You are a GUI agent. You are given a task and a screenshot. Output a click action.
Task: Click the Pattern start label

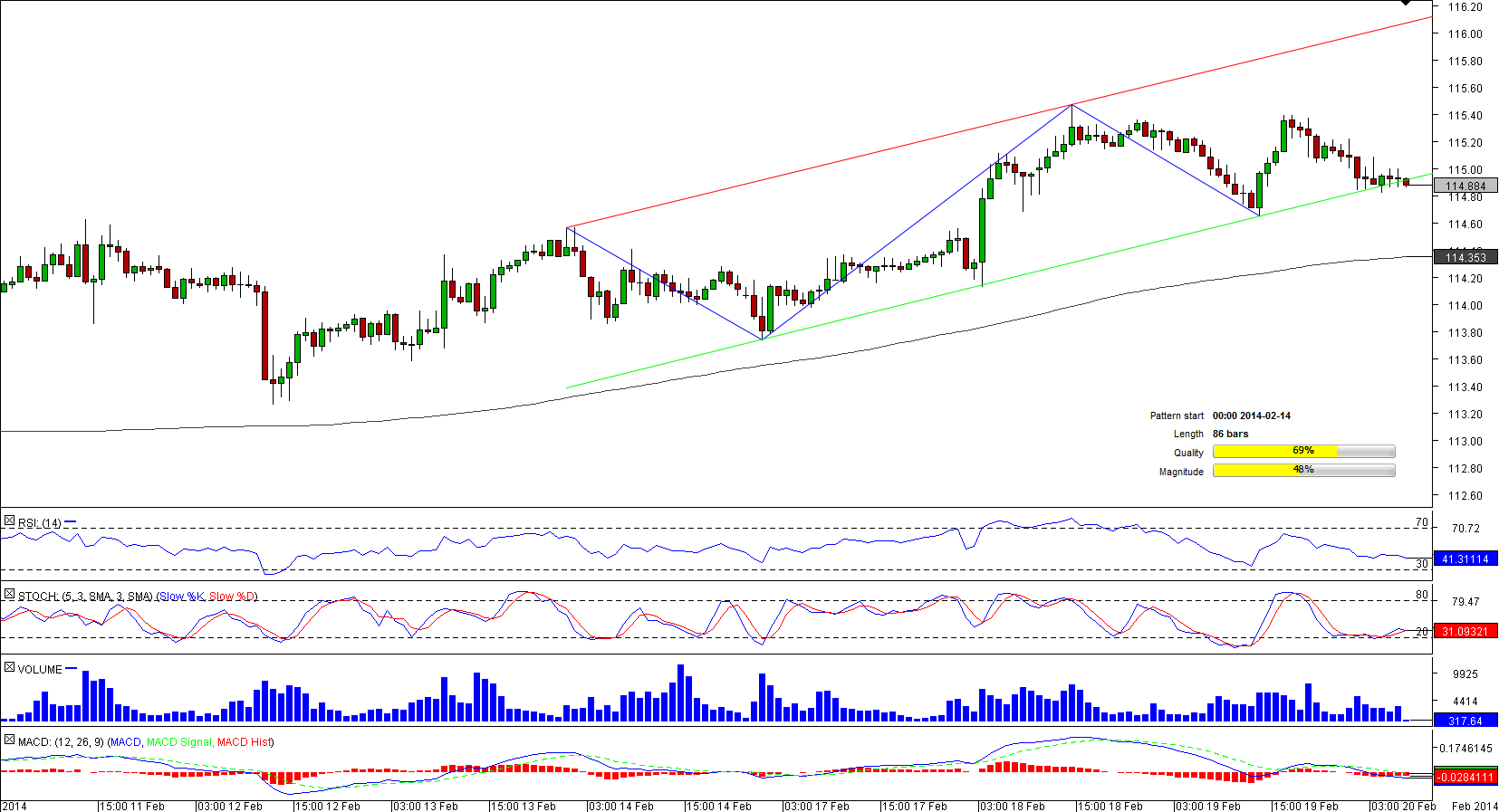1177,416
